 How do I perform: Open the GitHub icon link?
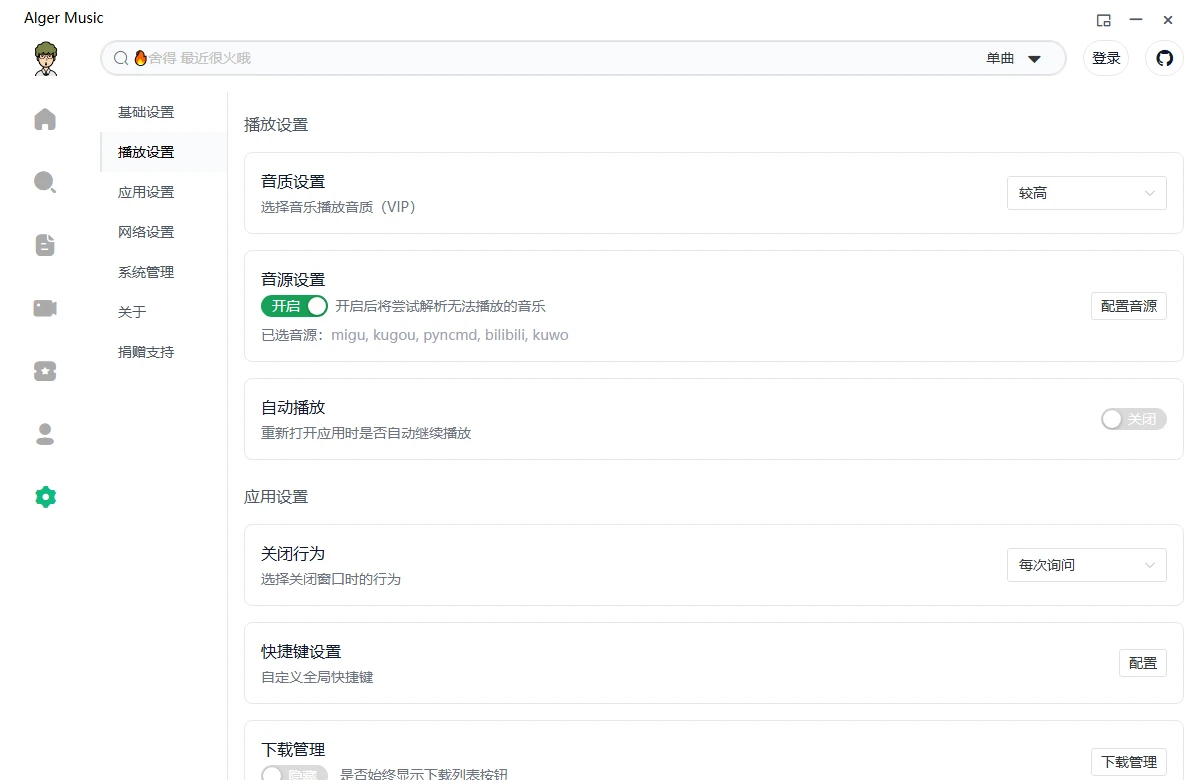(x=1164, y=58)
